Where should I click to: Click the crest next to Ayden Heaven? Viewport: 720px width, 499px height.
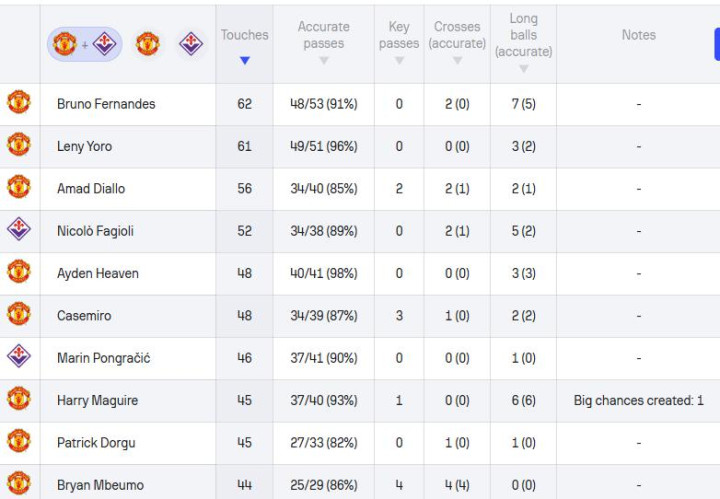pyautogui.click(x=19, y=272)
